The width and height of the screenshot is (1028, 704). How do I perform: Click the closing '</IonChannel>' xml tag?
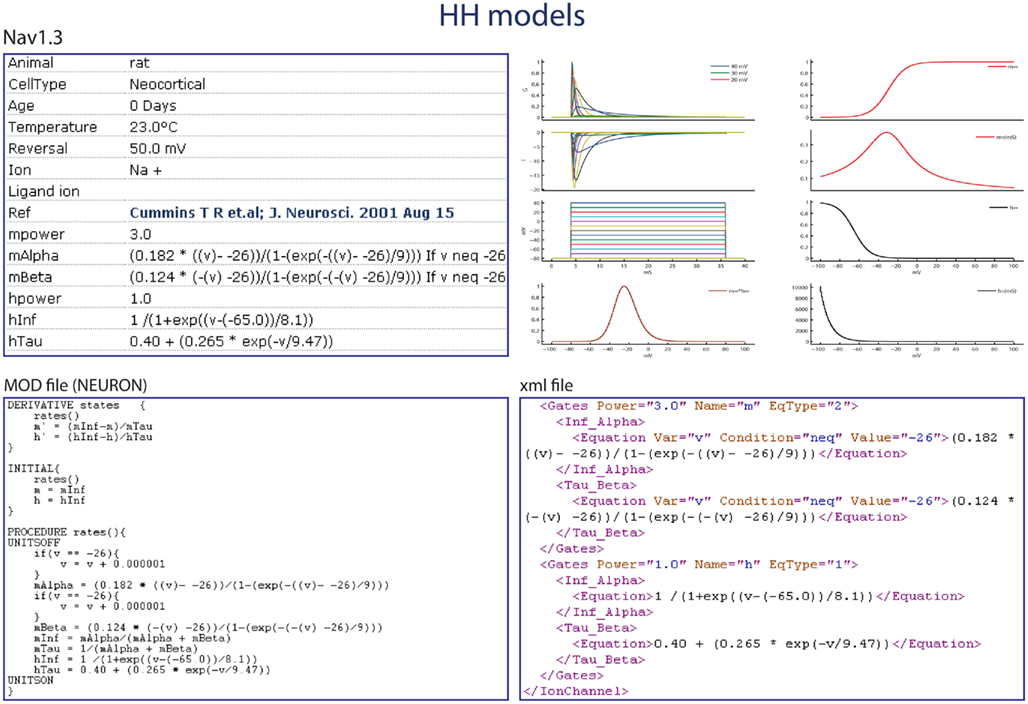(x=576, y=691)
